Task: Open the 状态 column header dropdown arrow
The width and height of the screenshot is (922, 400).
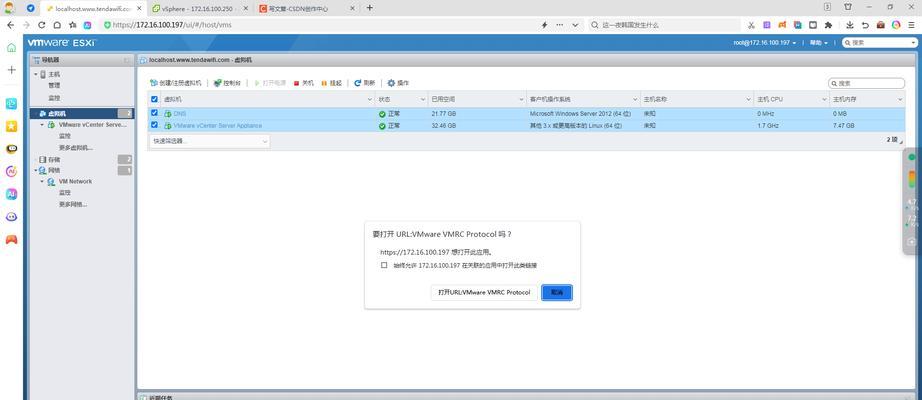Action: tap(423, 99)
